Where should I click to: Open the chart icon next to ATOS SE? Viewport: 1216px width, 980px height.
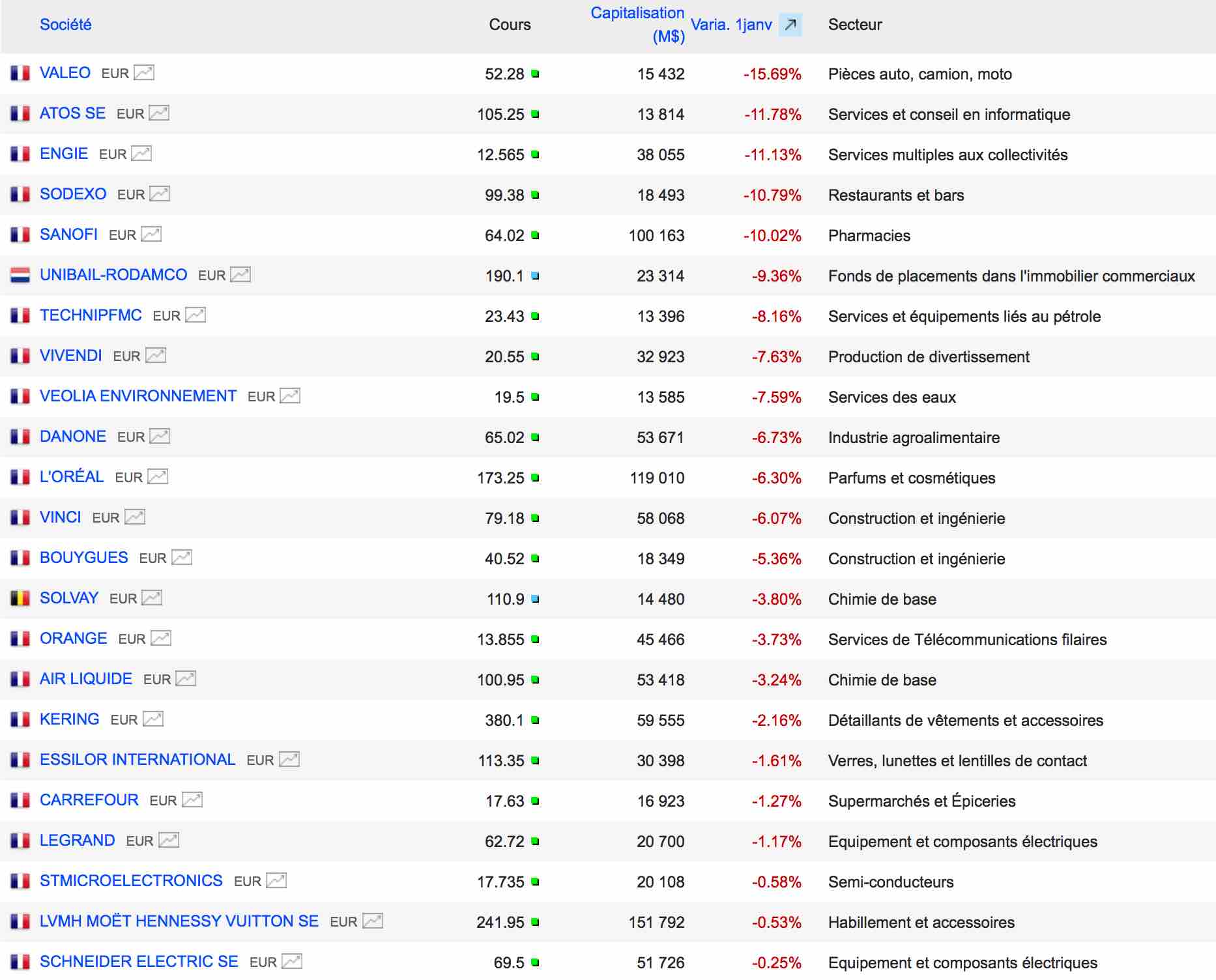click(159, 113)
